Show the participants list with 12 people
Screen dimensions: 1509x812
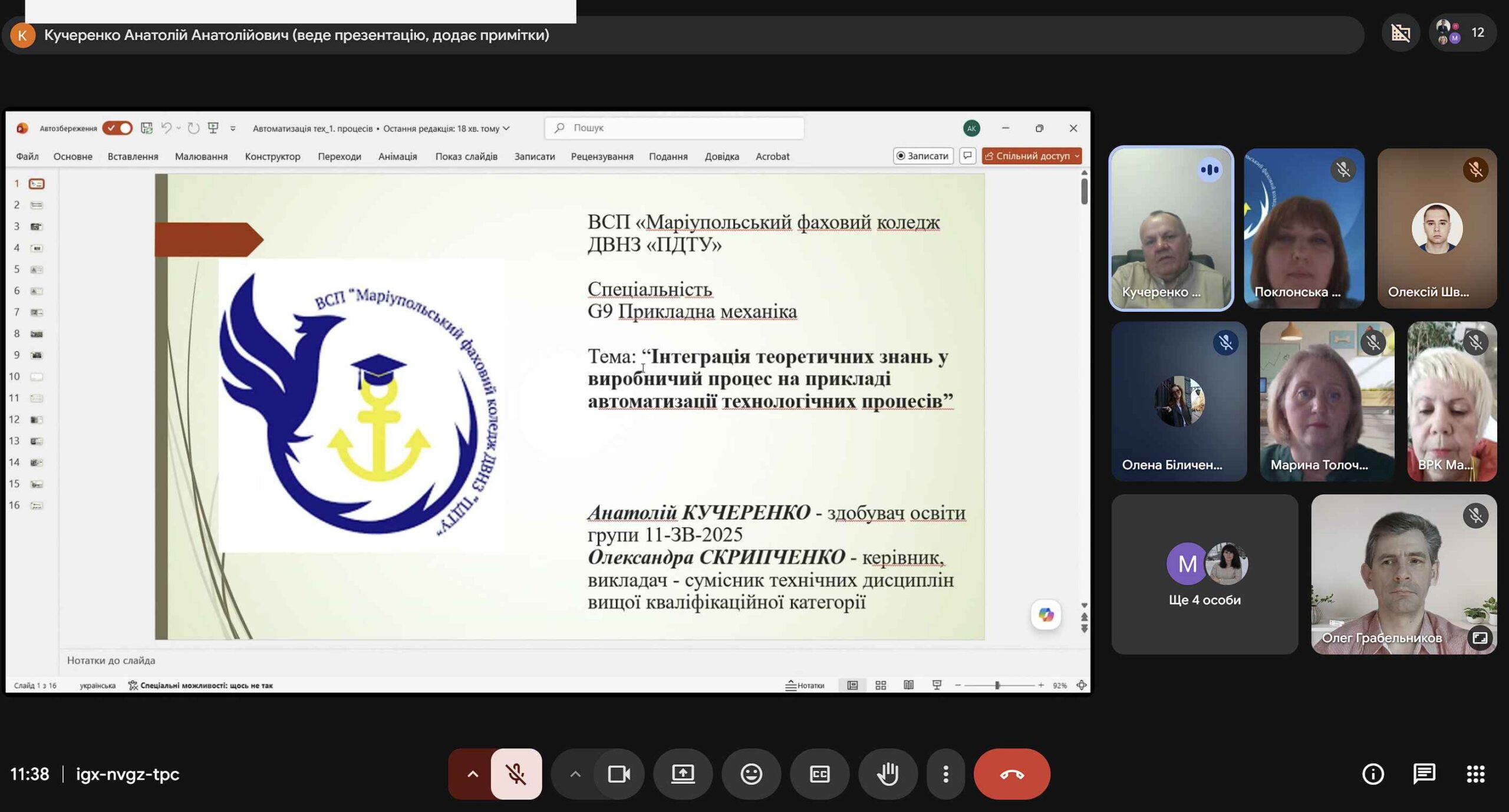point(1463,32)
